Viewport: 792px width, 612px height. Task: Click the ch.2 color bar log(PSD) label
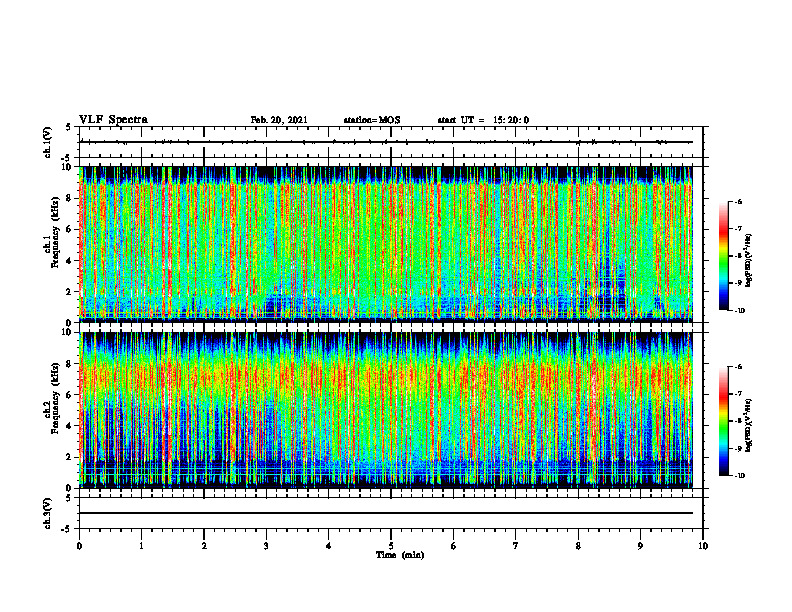749,426
